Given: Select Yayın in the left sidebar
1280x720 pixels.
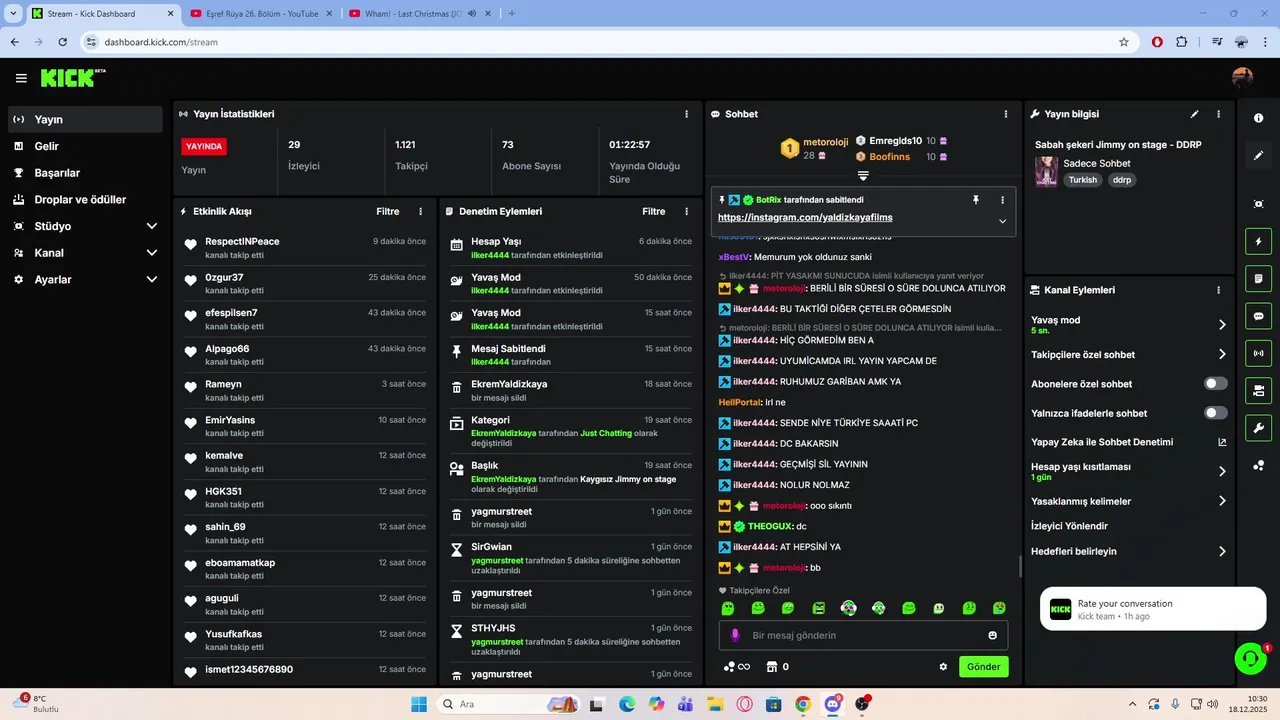Looking at the screenshot, I should [x=85, y=119].
